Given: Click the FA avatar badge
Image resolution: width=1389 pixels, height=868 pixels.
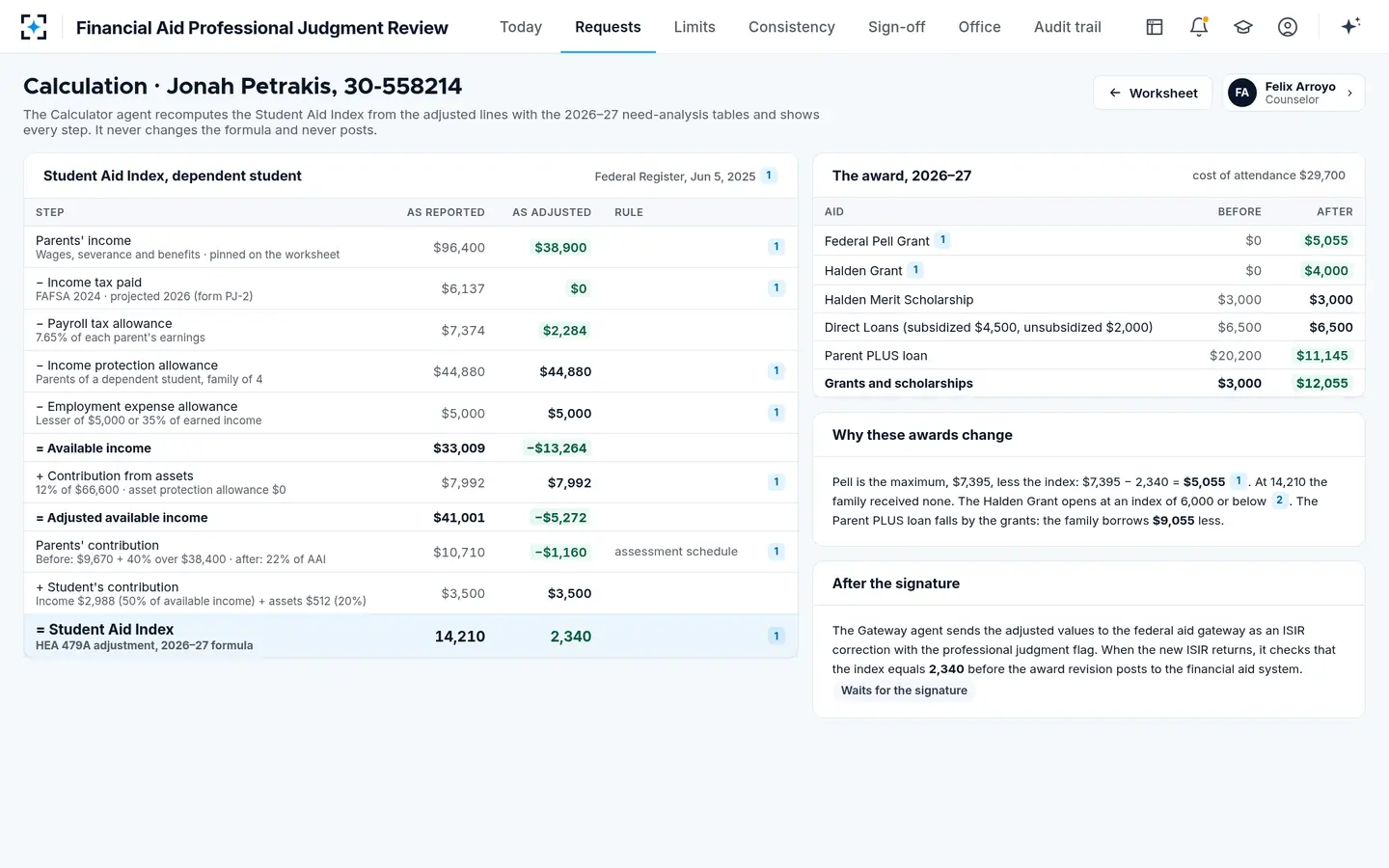Looking at the screenshot, I should pos(1242,93).
